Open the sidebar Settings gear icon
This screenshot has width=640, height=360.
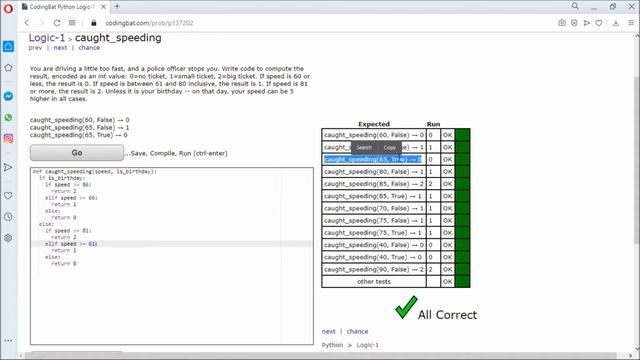click(8, 238)
